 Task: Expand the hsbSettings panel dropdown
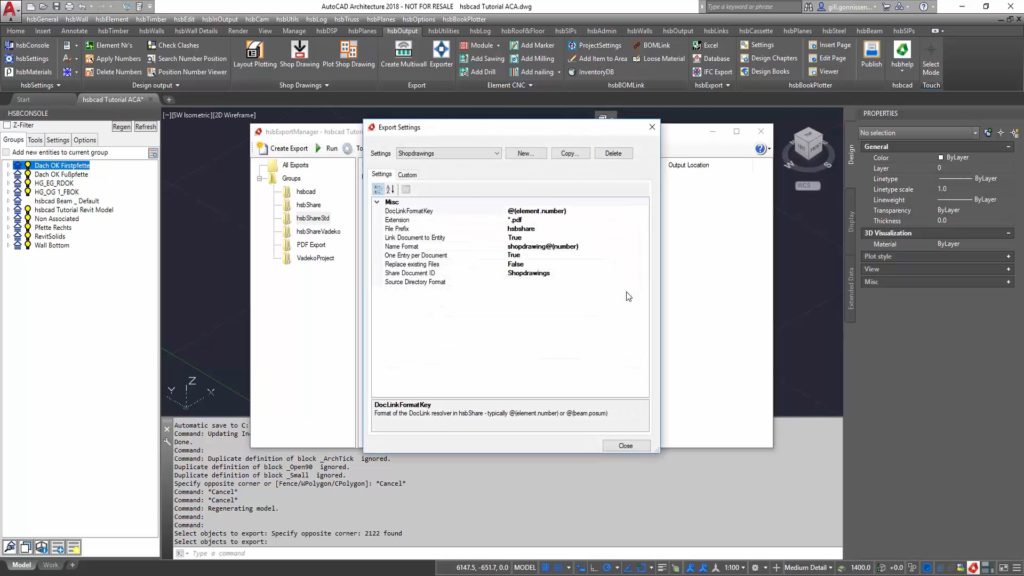(40, 85)
